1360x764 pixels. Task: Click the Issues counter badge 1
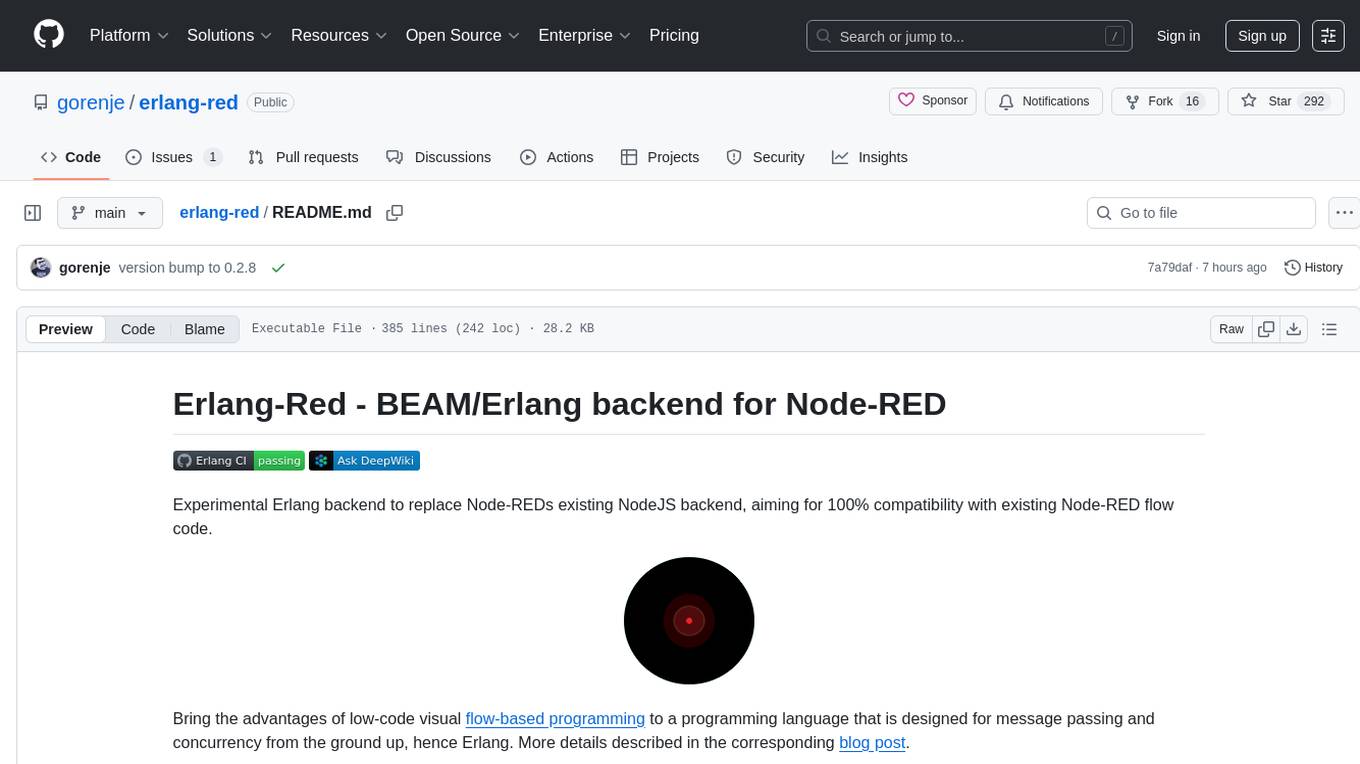212,157
